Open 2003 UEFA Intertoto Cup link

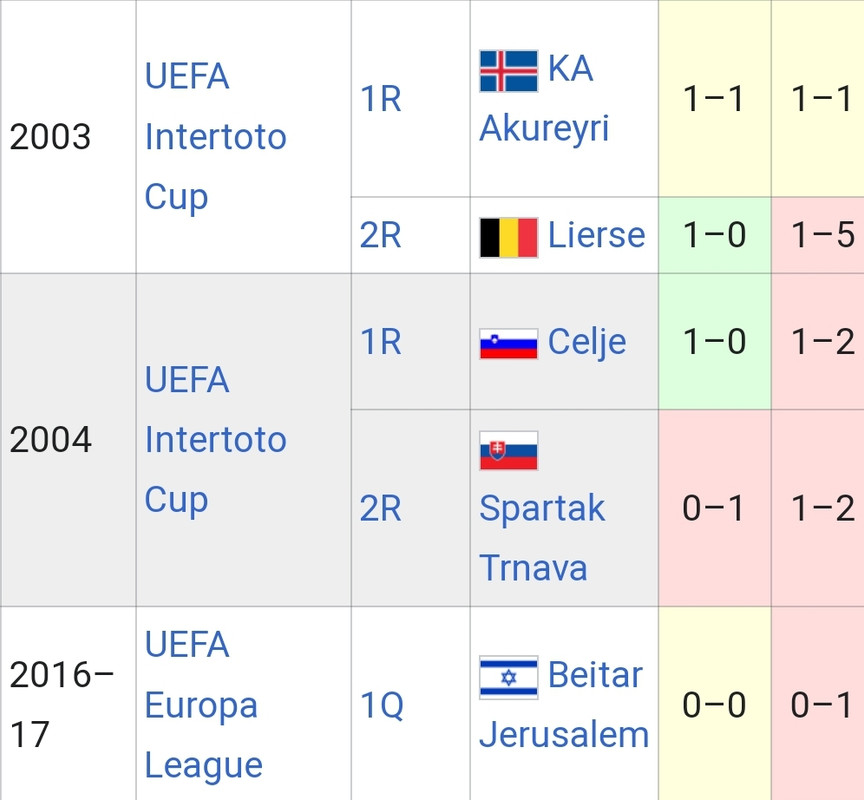click(215, 137)
